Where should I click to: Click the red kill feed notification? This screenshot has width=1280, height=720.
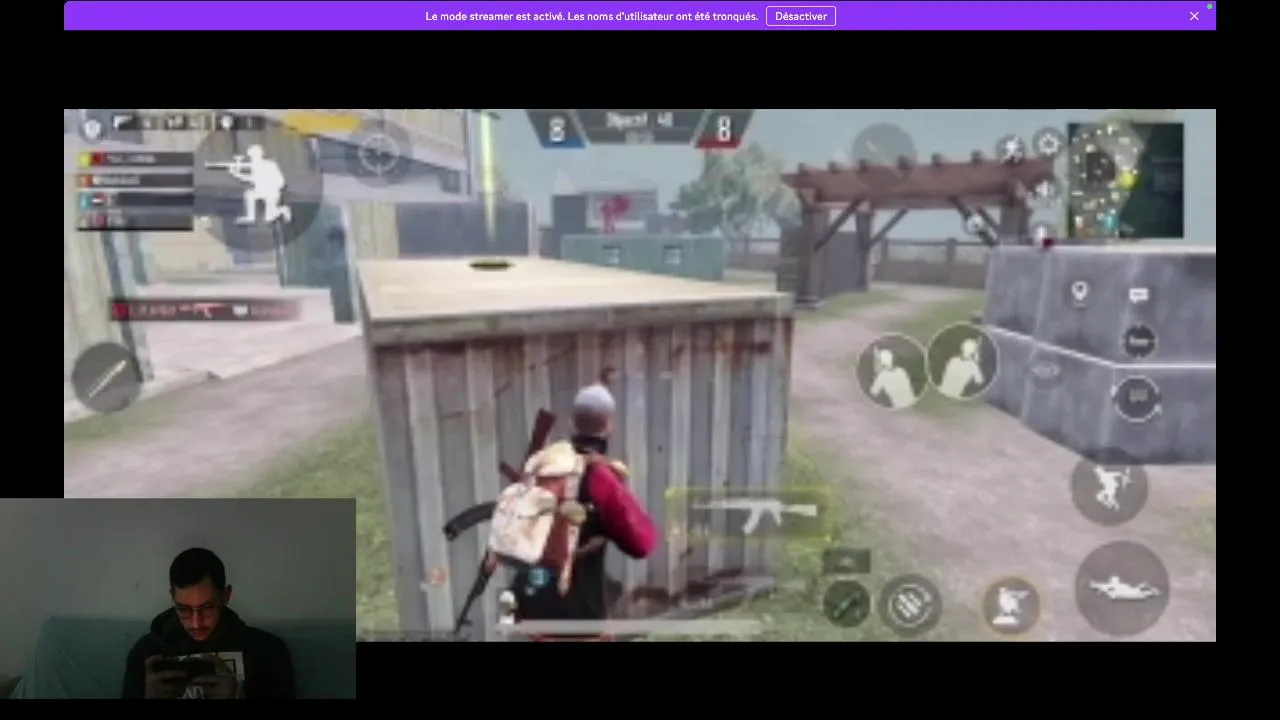207,311
